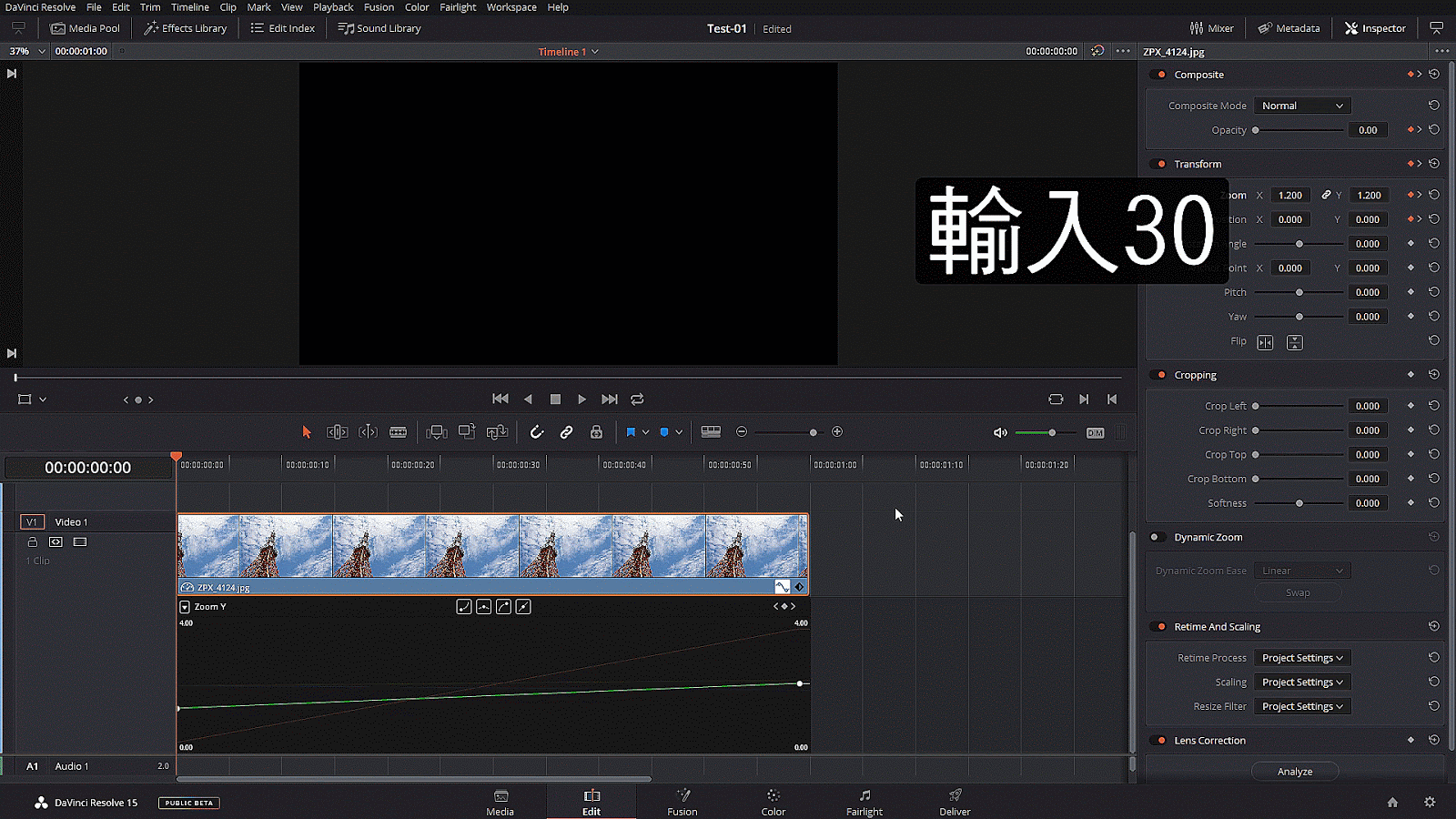The image size is (1456, 819).
Task: Click the timeline zoom in plus icon
Action: coord(837,432)
